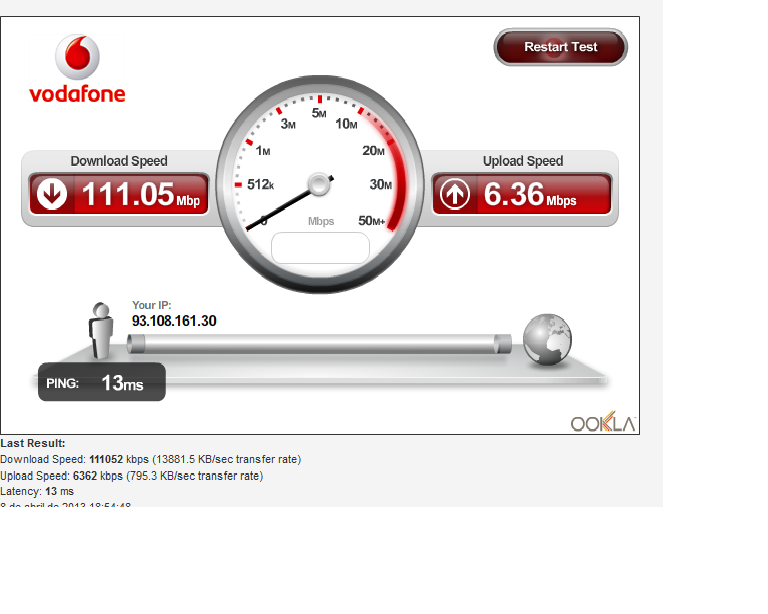The width and height of the screenshot is (768, 614).
Task: Click the Download Speed label
Action: coord(119,161)
